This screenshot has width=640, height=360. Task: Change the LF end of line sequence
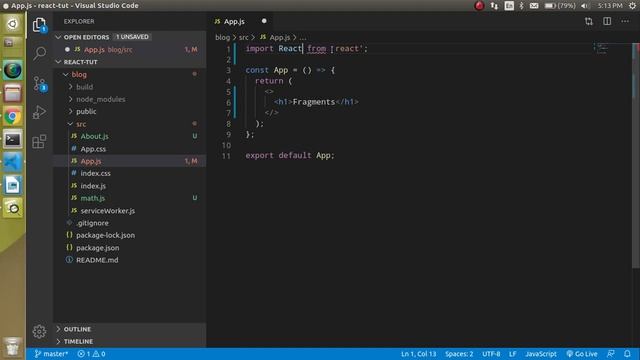click(x=513, y=354)
